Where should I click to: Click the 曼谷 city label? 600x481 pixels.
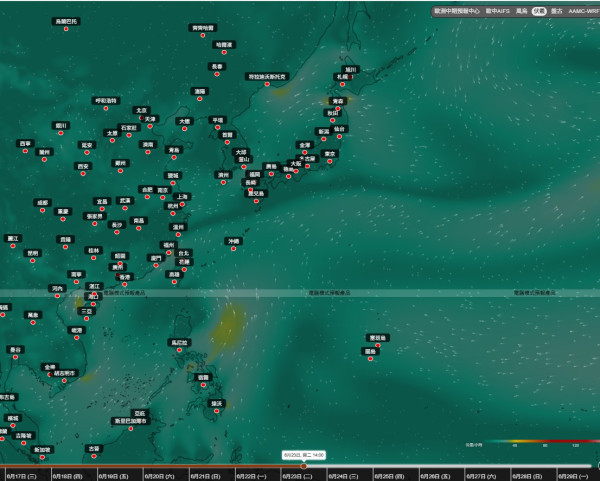click(15, 350)
